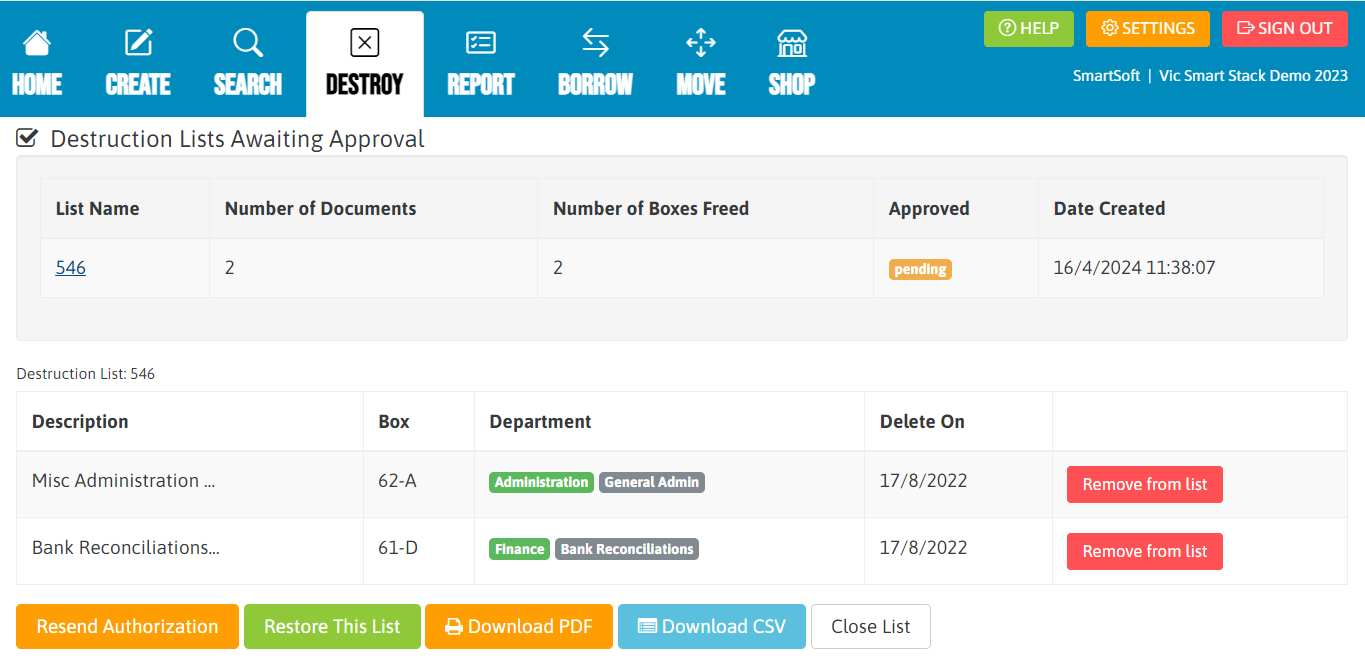The image size is (1365, 660).
Task: Download the list as CSV
Action: coord(712,626)
